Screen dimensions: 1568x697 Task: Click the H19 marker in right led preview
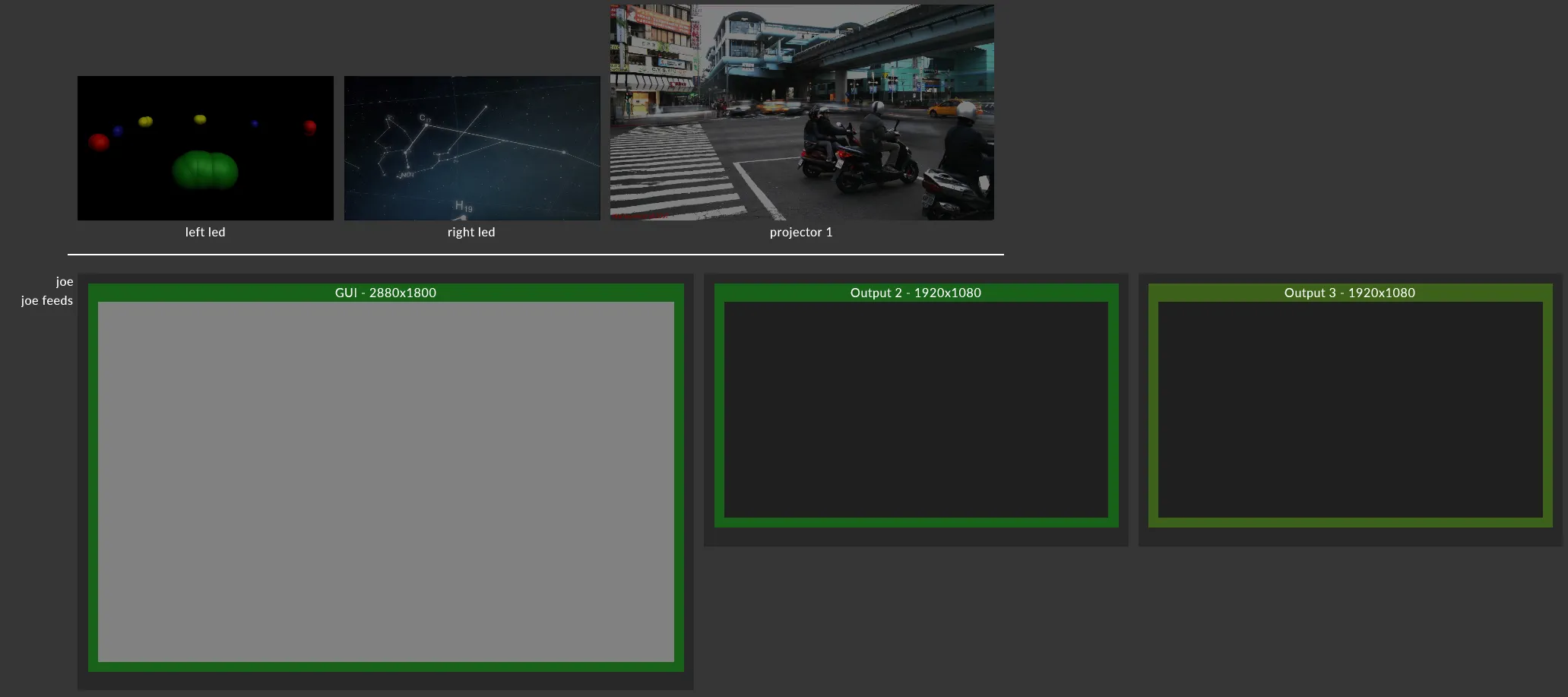click(463, 206)
